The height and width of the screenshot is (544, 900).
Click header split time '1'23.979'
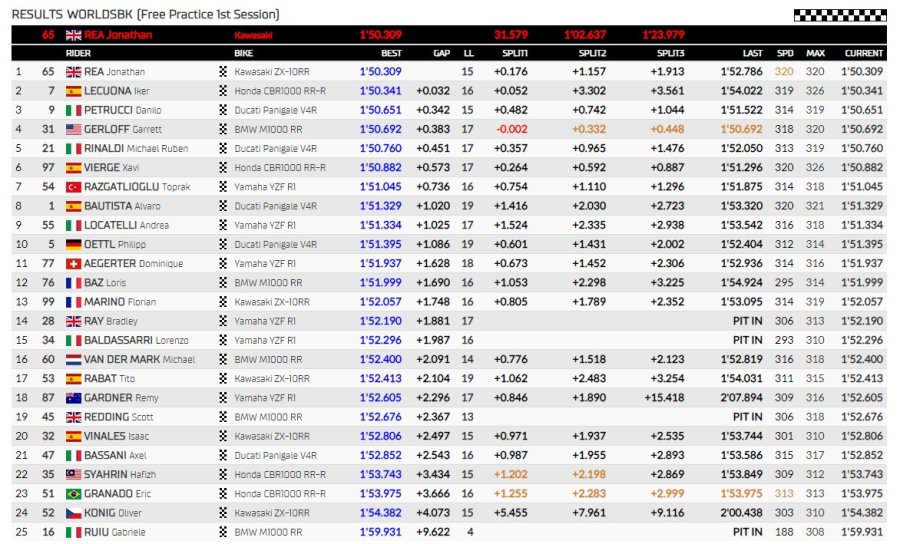pos(664,35)
